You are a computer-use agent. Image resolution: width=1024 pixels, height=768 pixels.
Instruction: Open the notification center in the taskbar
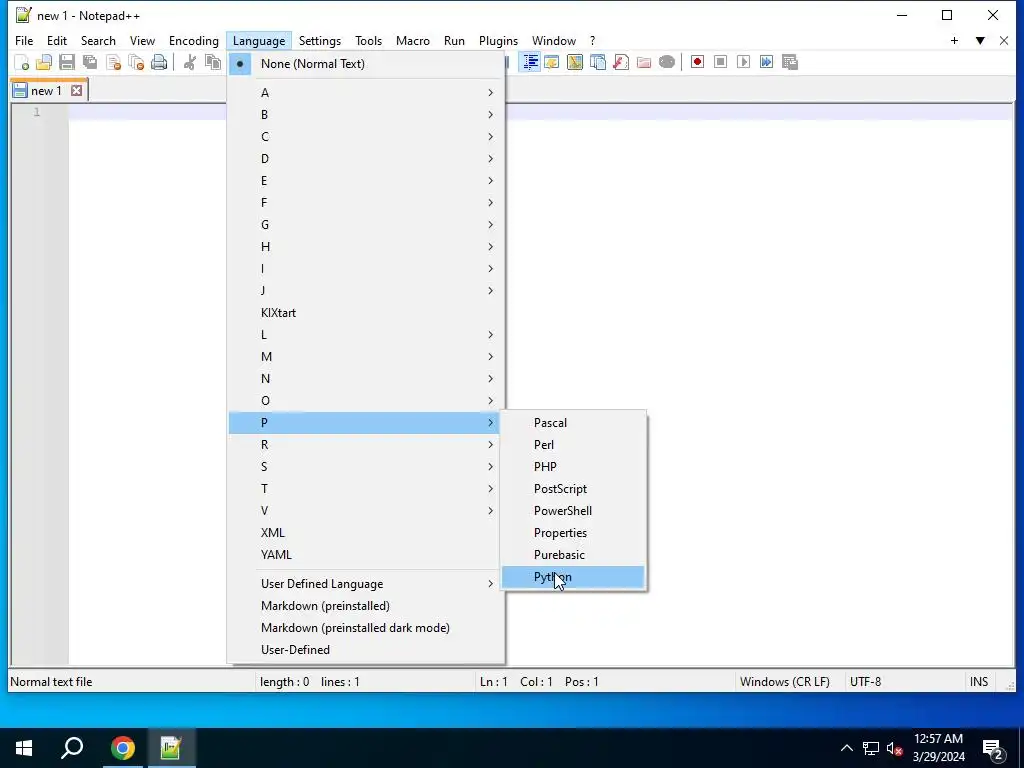pyautogui.click(x=993, y=748)
